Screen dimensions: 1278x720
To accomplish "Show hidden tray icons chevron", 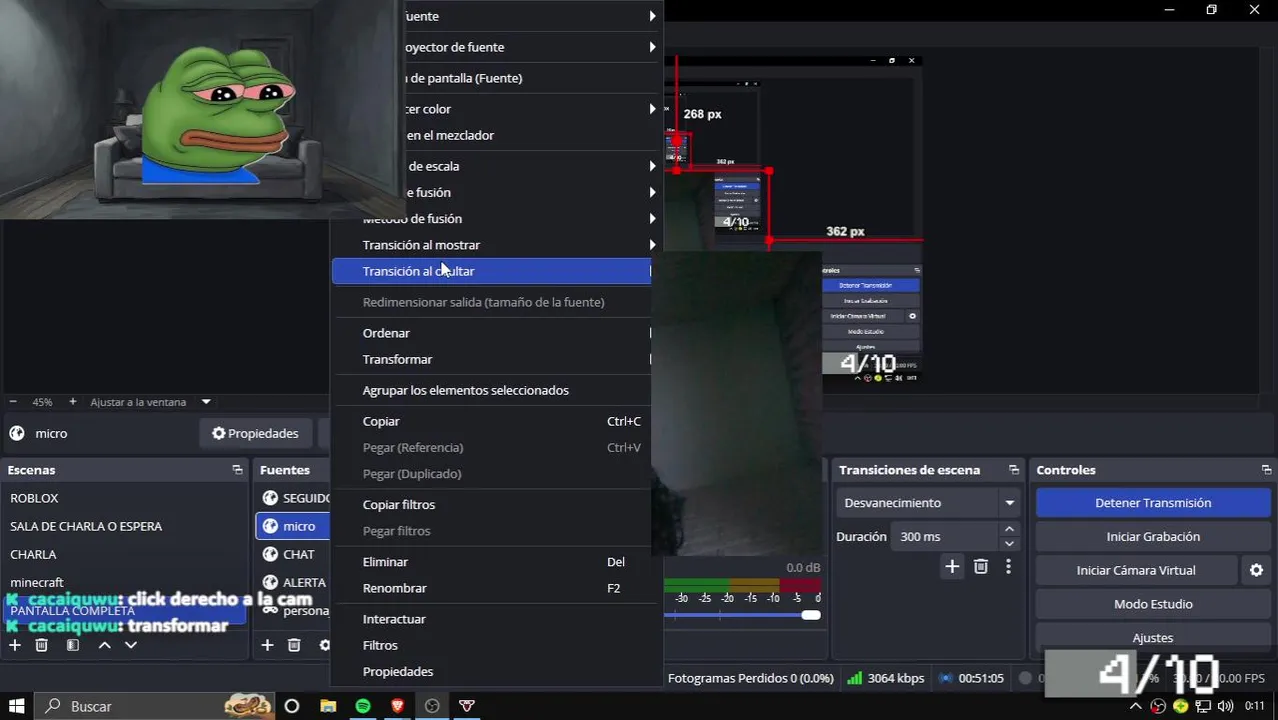I will 1138,706.
